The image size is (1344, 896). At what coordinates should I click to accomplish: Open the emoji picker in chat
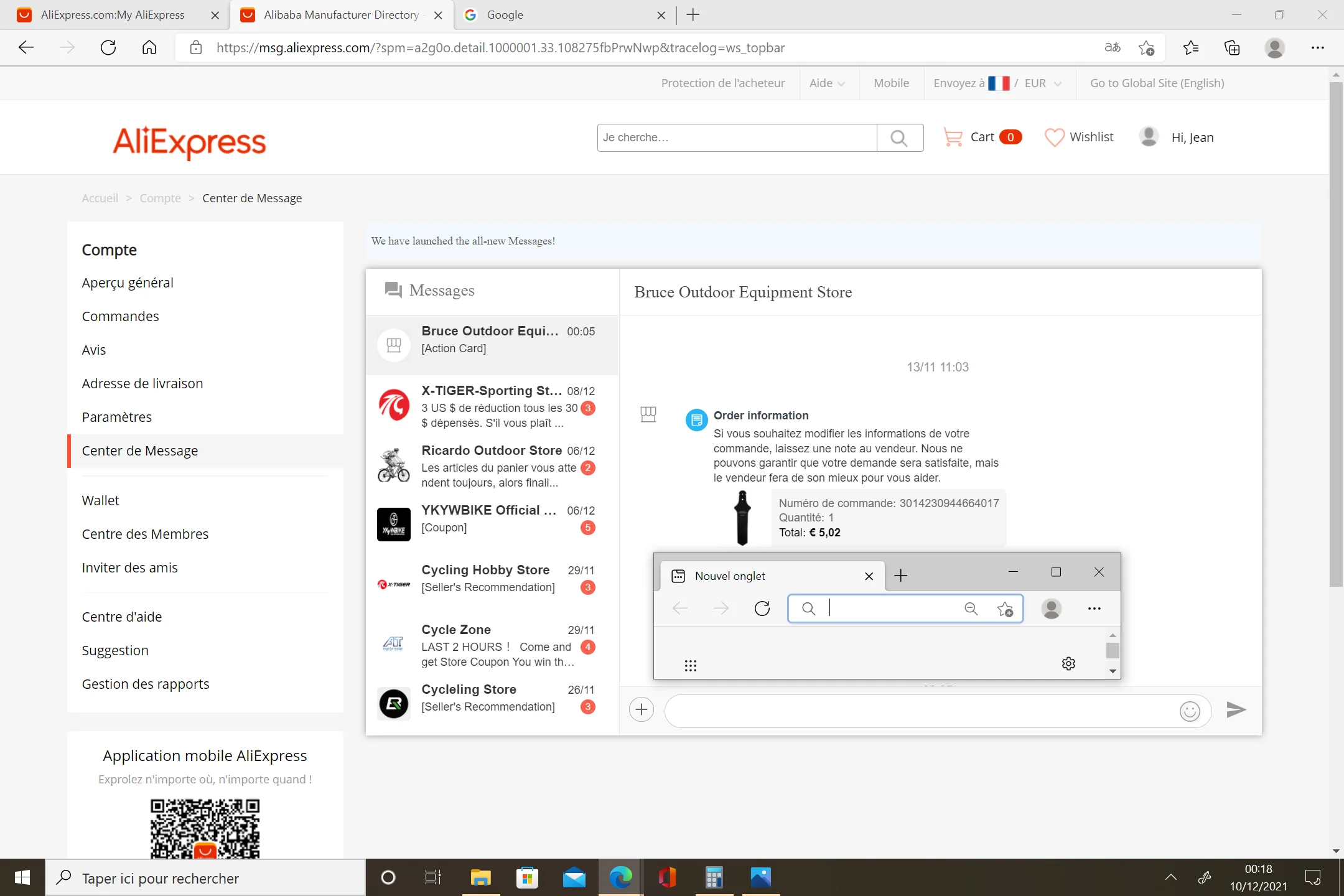1189,711
